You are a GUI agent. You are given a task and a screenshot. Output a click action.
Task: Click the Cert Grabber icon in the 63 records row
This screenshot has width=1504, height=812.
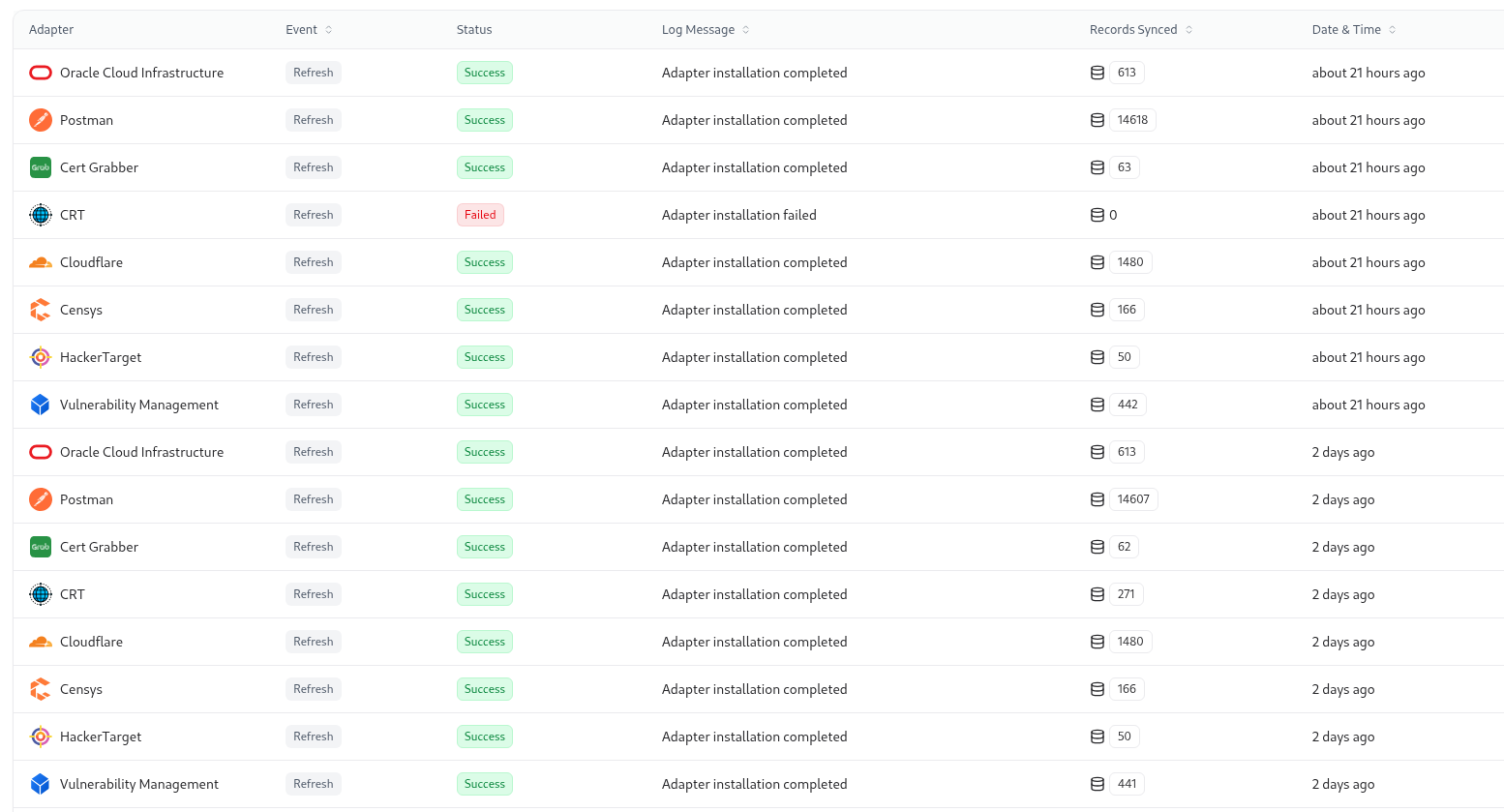(41, 167)
